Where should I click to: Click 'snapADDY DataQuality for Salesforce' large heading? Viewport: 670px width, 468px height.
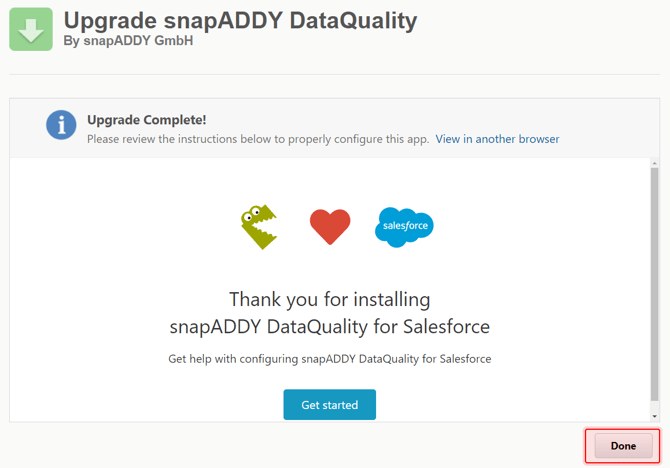point(329,327)
